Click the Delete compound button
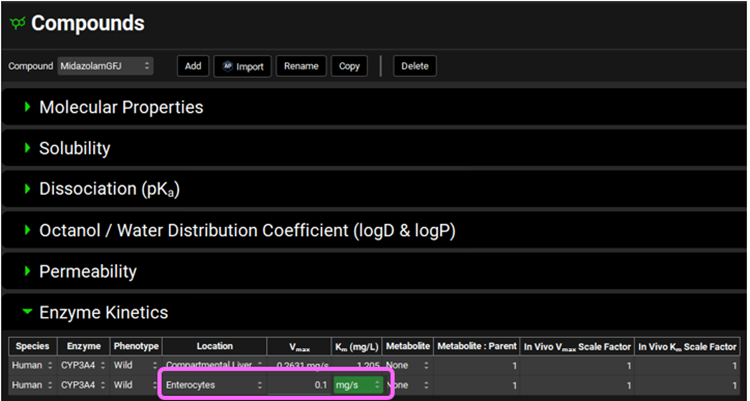750x401 pixels. 414,66
